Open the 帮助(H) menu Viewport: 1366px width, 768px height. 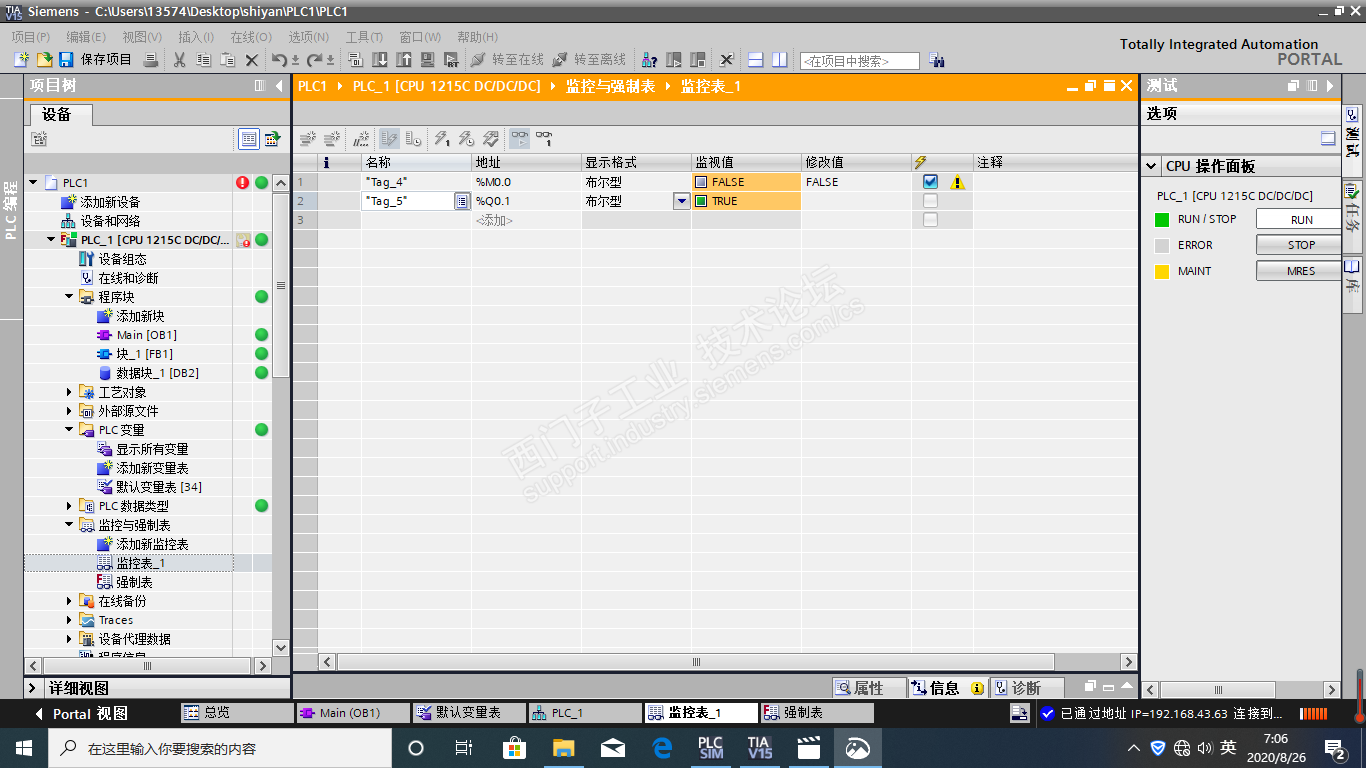click(x=477, y=37)
